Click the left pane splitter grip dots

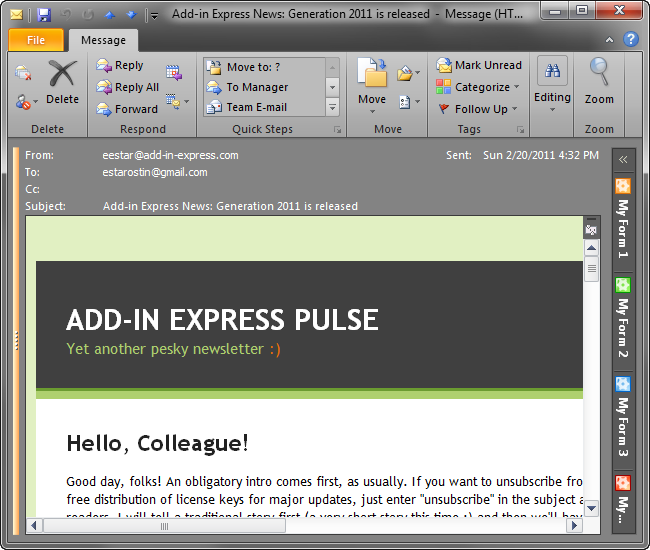17,340
